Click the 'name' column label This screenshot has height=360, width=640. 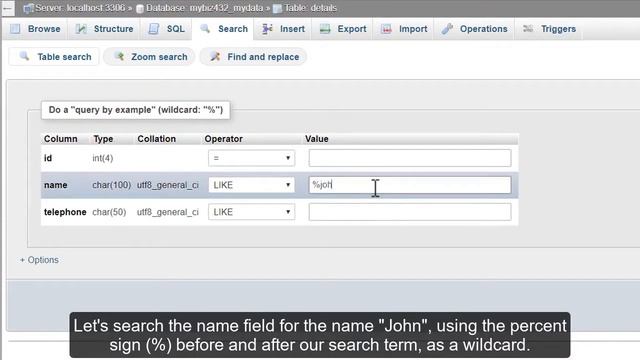[x=56, y=185]
